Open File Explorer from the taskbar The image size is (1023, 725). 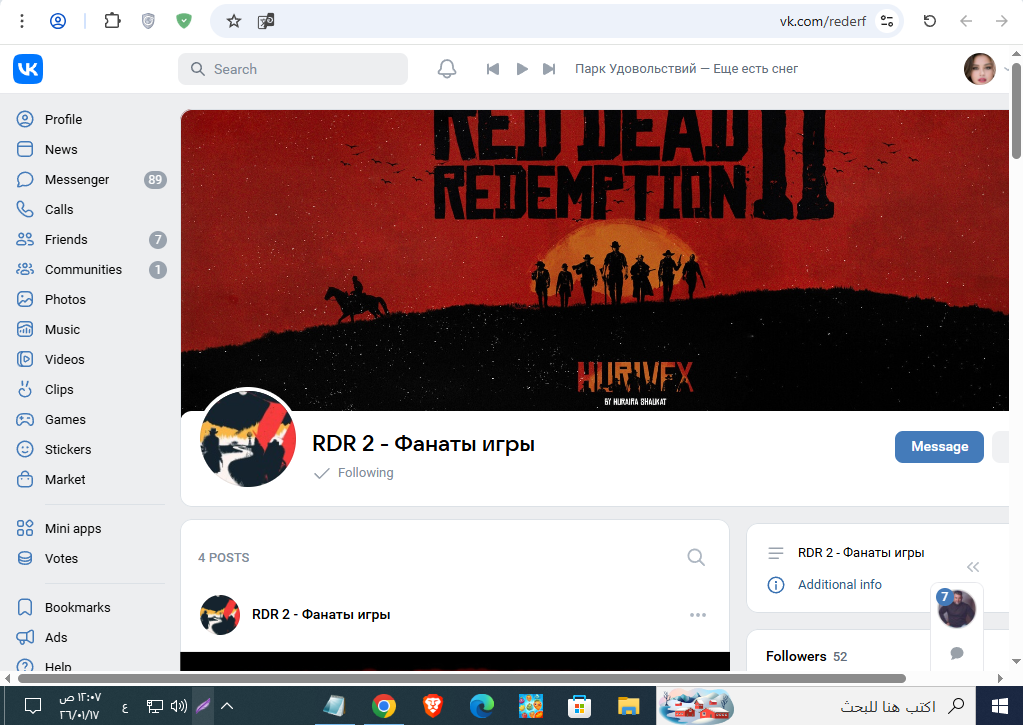click(628, 706)
